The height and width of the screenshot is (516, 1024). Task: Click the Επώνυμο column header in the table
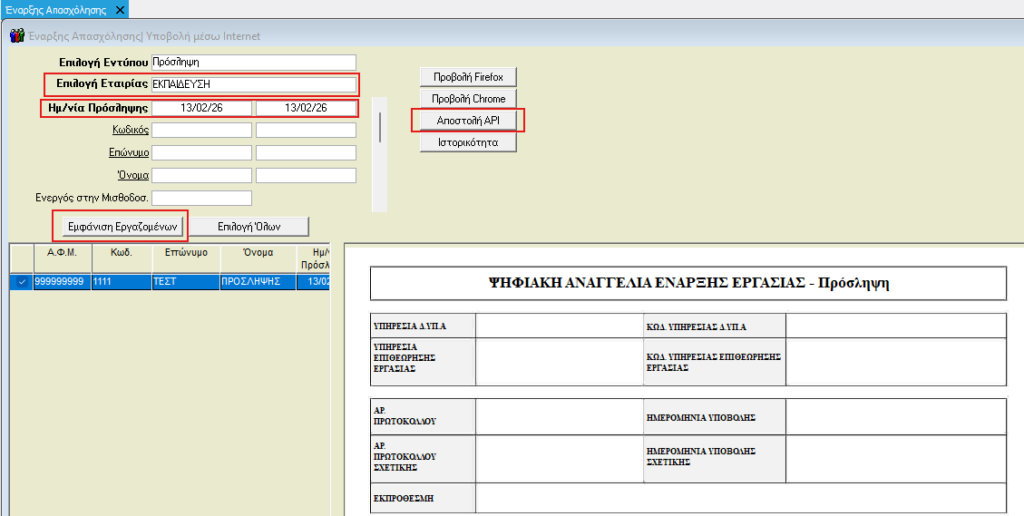tap(179, 253)
